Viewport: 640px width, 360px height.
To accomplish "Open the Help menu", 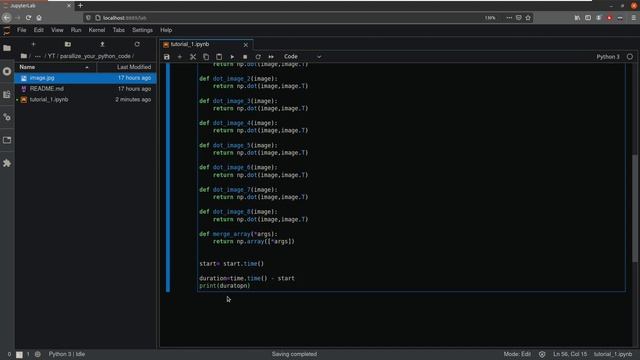I will (x=166, y=30).
